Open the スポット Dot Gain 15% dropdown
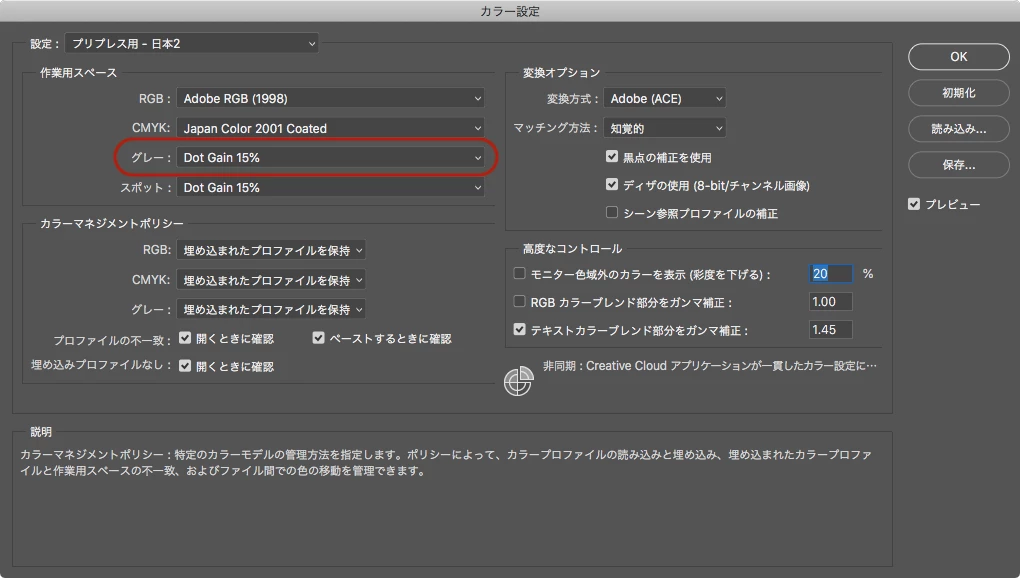Screen dimensions: 1020x578 pyautogui.click(x=330, y=187)
